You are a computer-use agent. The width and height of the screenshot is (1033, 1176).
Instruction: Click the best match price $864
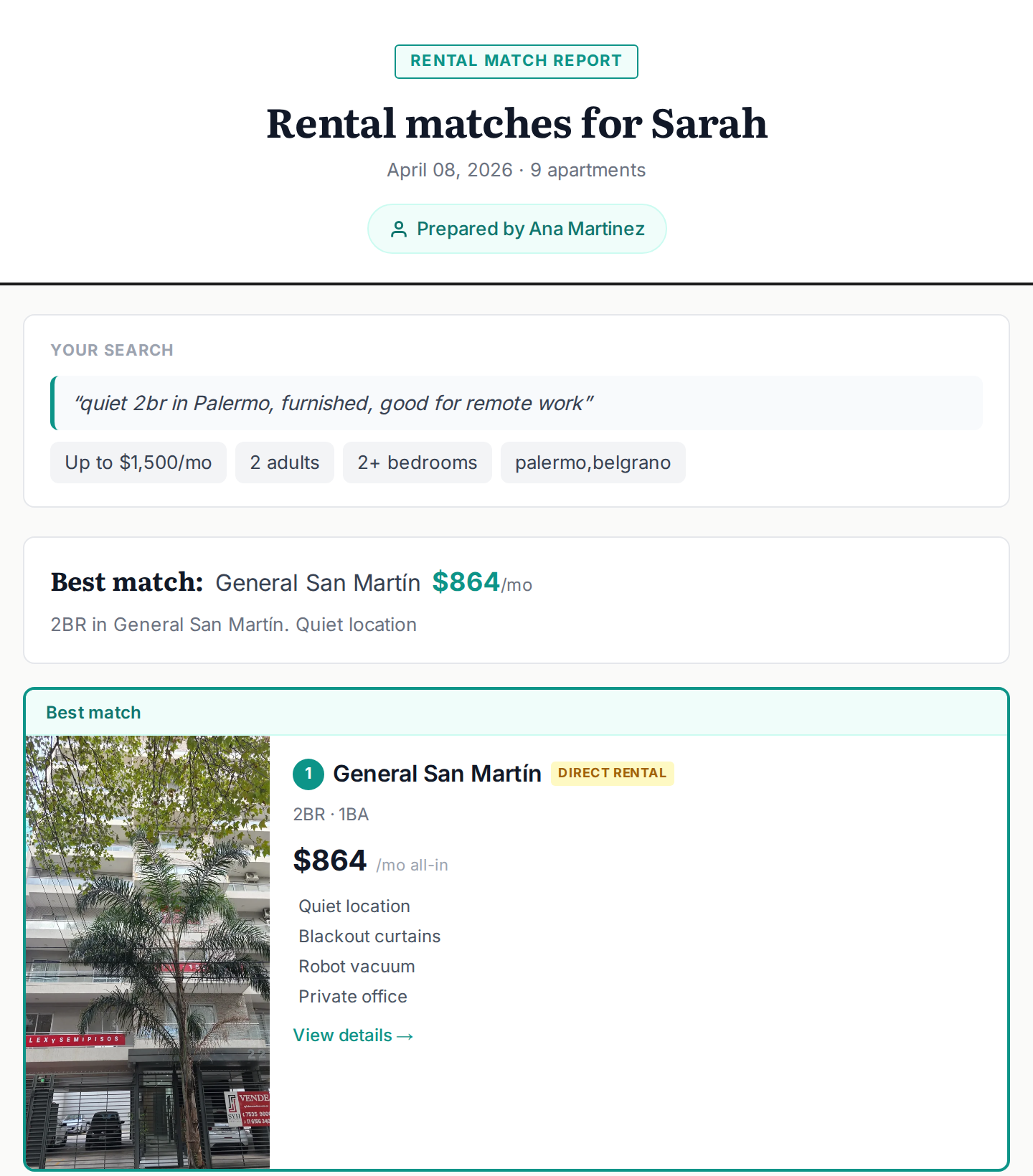[466, 582]
